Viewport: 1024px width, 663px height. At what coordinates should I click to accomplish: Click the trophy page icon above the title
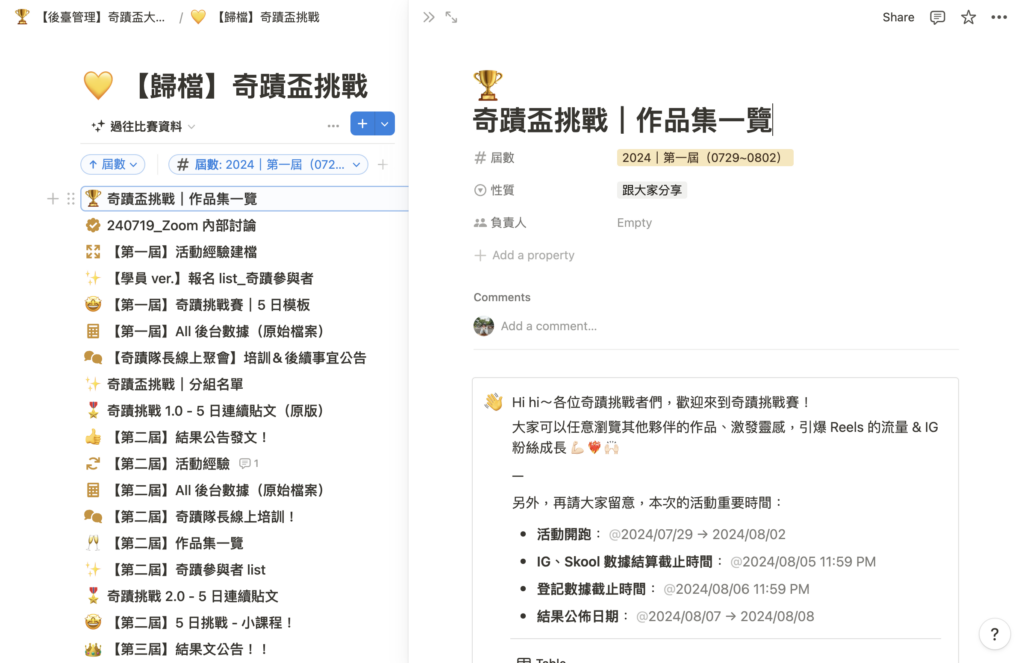pyautogui.click(x=488, y=85)
